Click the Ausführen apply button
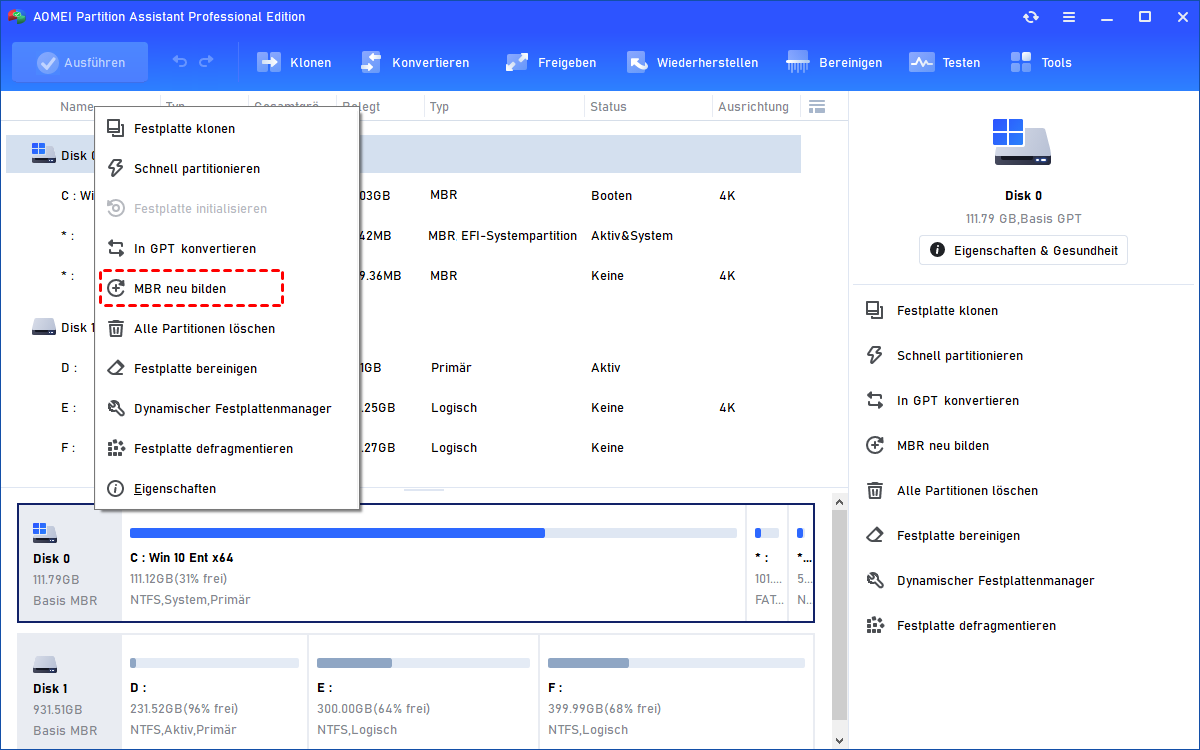This screenshot has height=750, width=1200. [x=80, y=62]
